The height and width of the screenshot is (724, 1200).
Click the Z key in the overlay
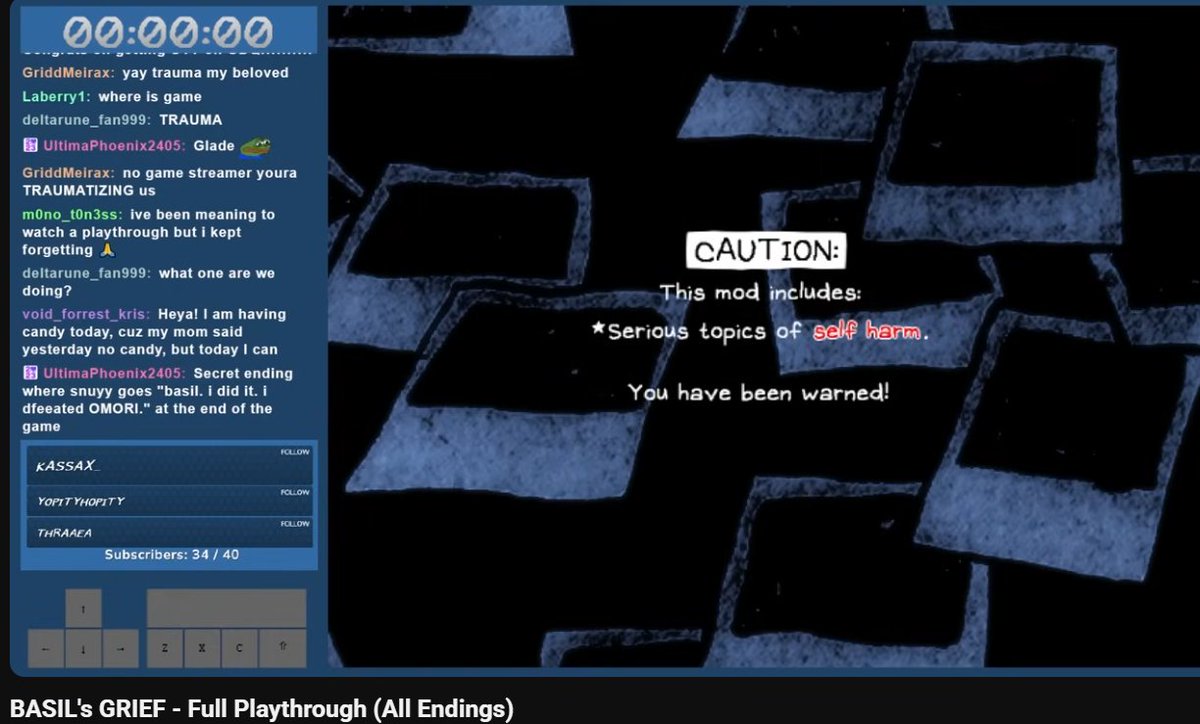pos(165,648)
